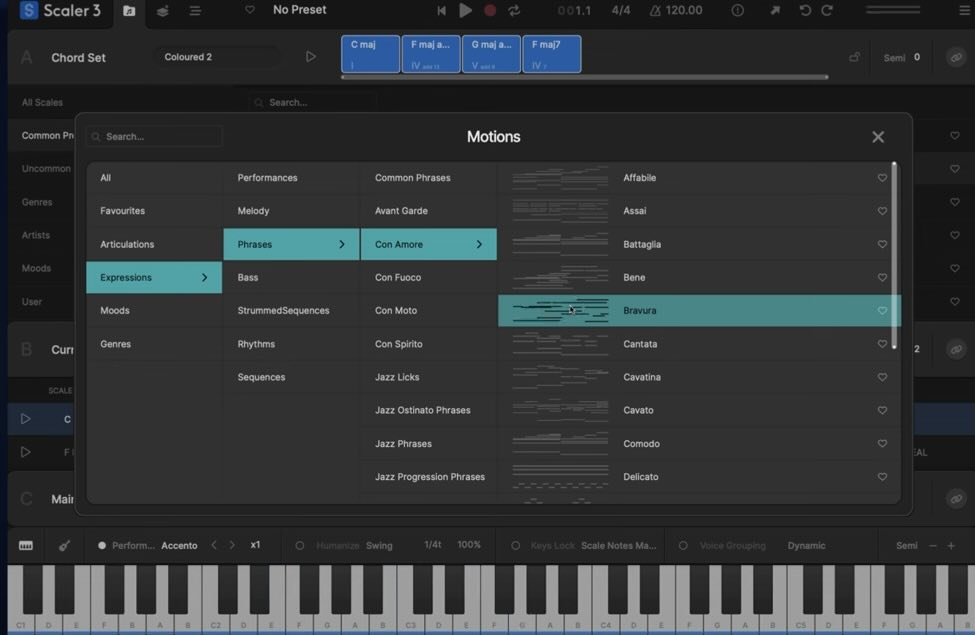The width and height of the screenshot is (975, 635).
Task: Click the redo arrow icon
Action: click(x=827, y=10)
